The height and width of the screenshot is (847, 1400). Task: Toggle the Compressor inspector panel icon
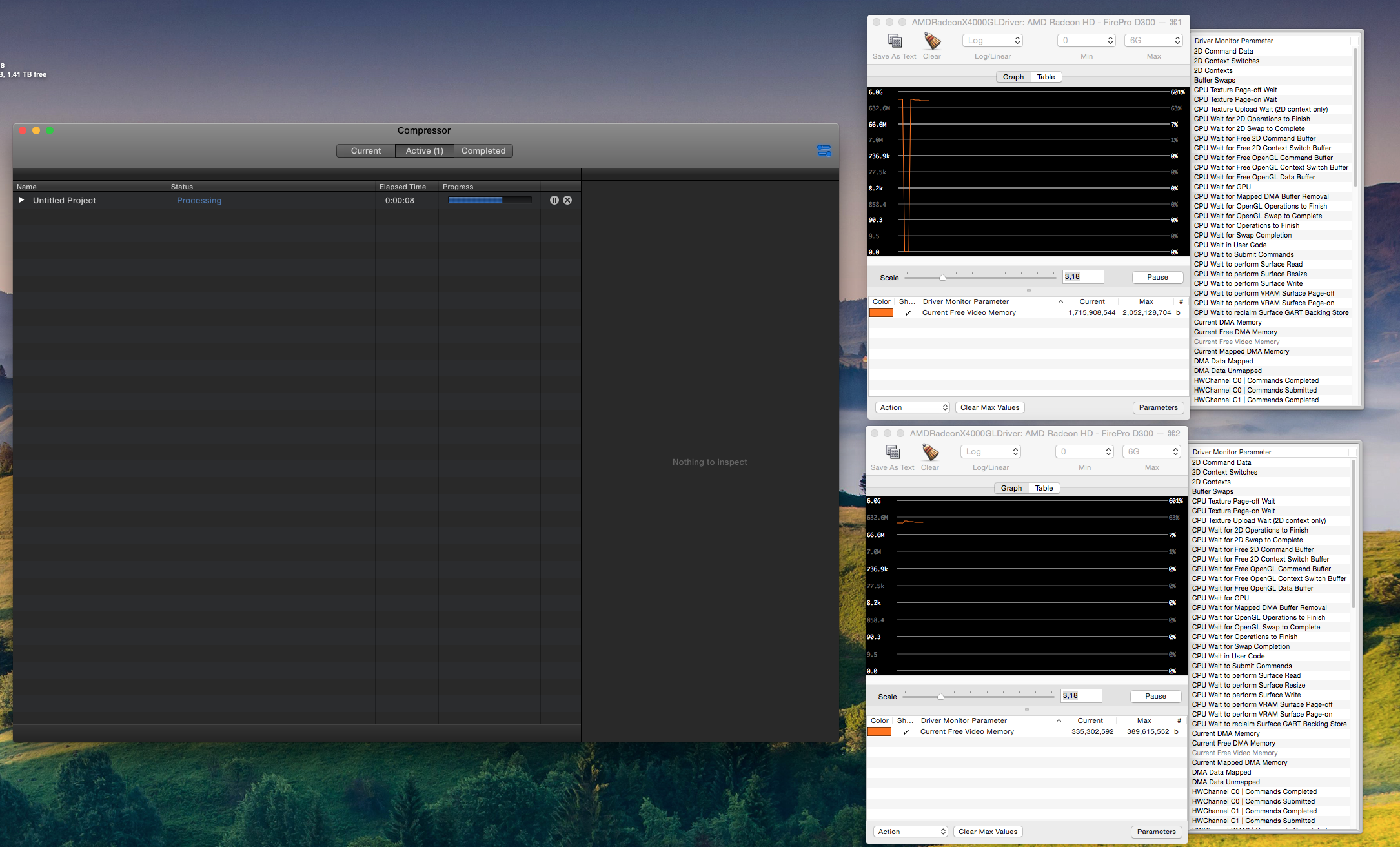coord(824,150)
